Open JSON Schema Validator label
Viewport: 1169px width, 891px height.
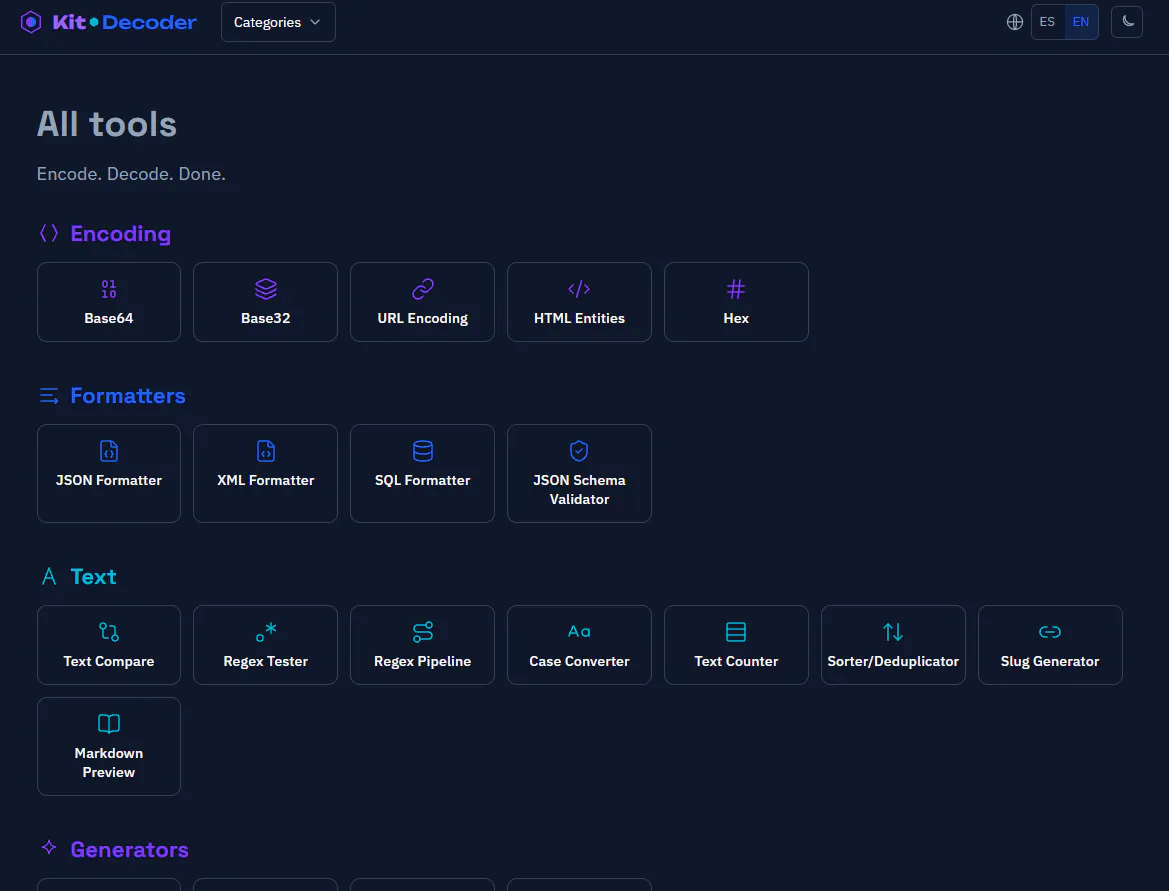pyautogui.click(x=579, y=490)
